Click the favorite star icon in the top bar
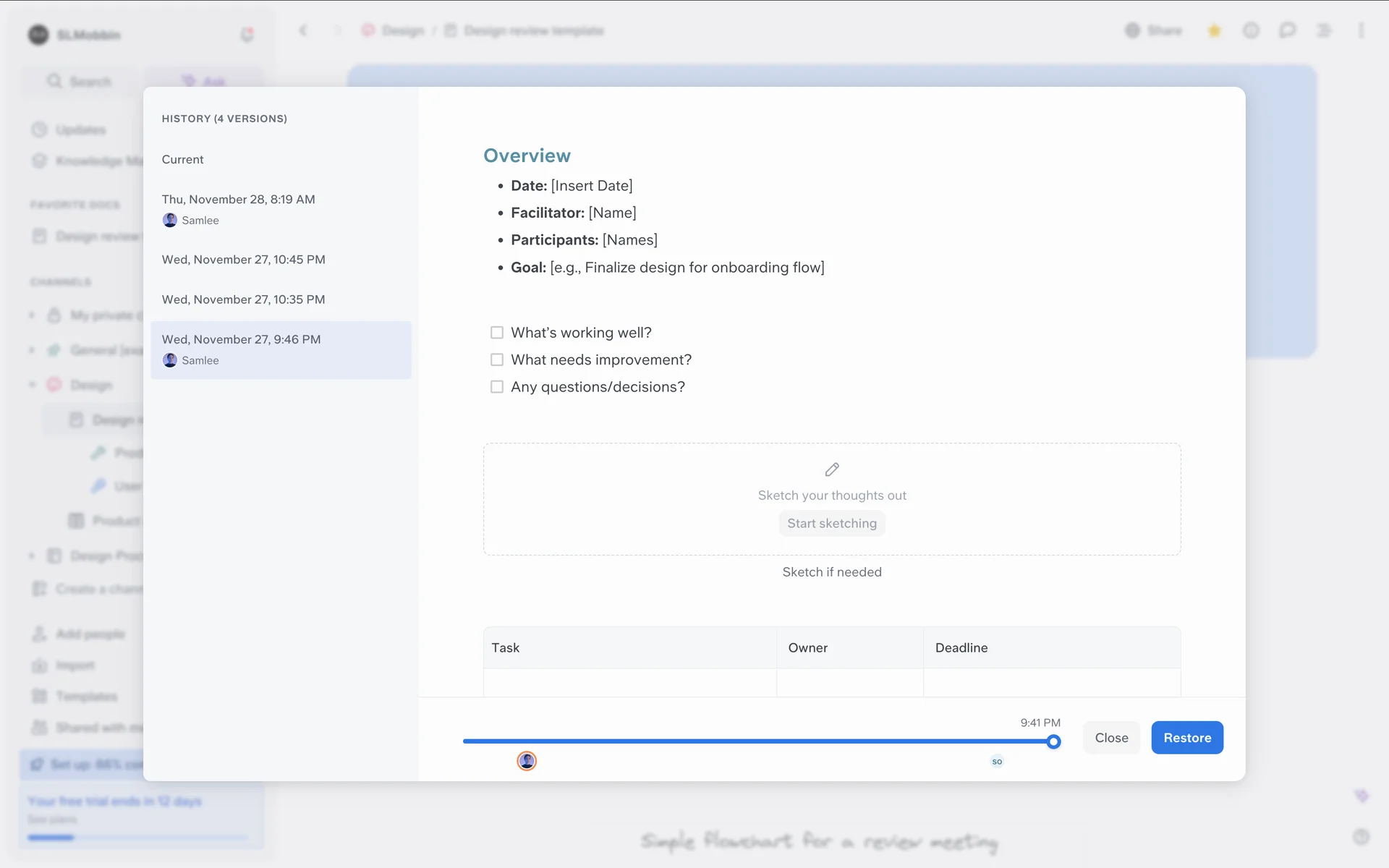 point(1215,30)
